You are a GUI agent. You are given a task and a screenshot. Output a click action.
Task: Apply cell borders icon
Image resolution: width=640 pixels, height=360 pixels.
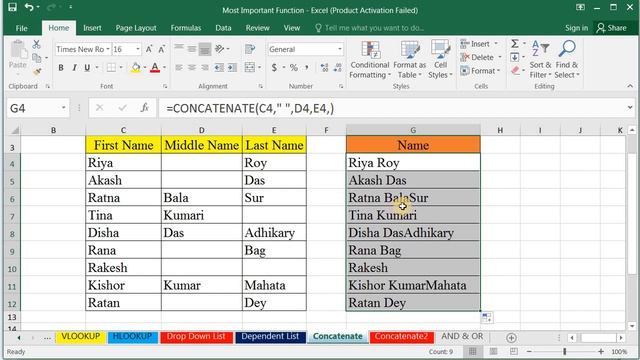pos(111,68)
